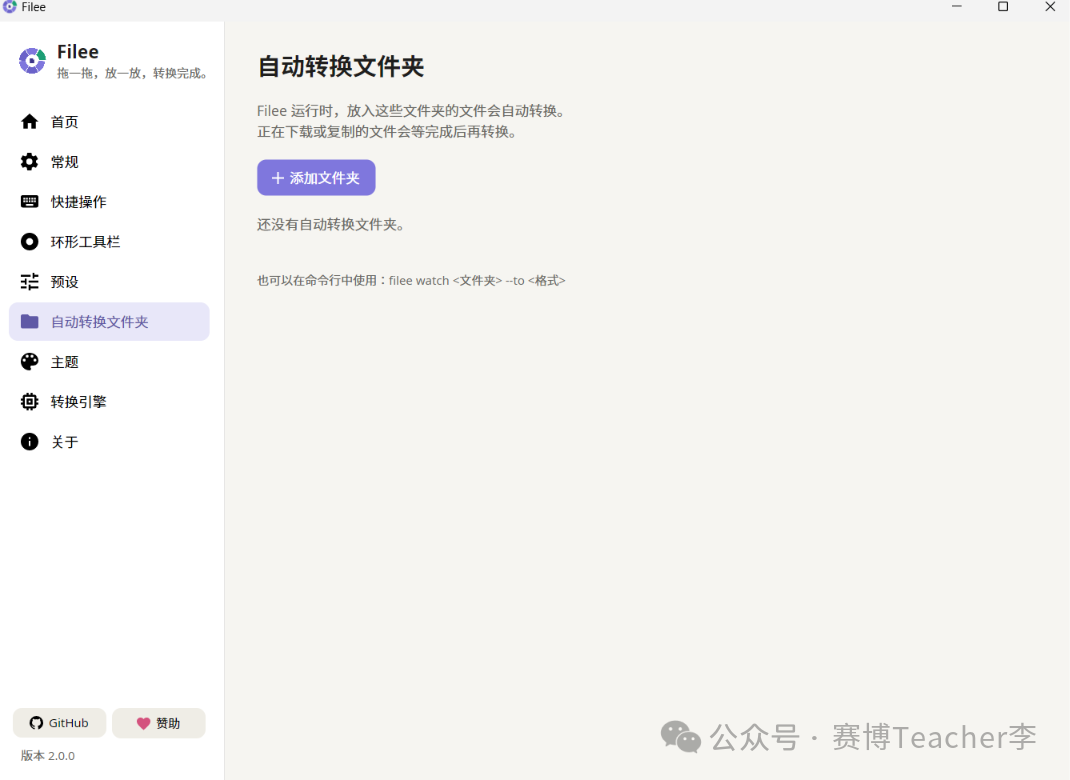Open the 首页 page
Image resolution: width=1070 pixels, height=780 pixels.
click(x=109, y=121)
